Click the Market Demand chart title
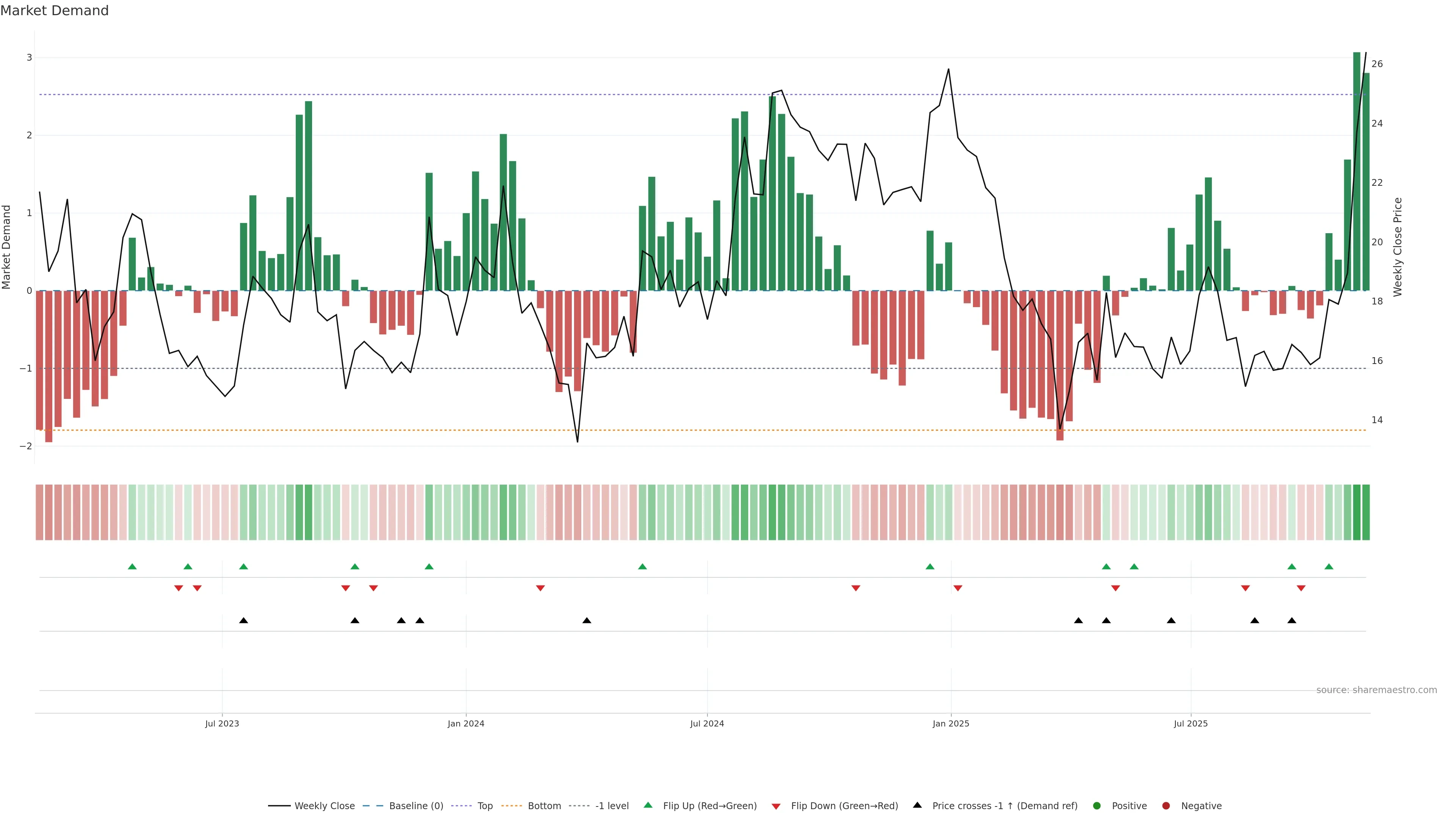Viewport: 1456px width, 819px height. click(x=54, y=11)
